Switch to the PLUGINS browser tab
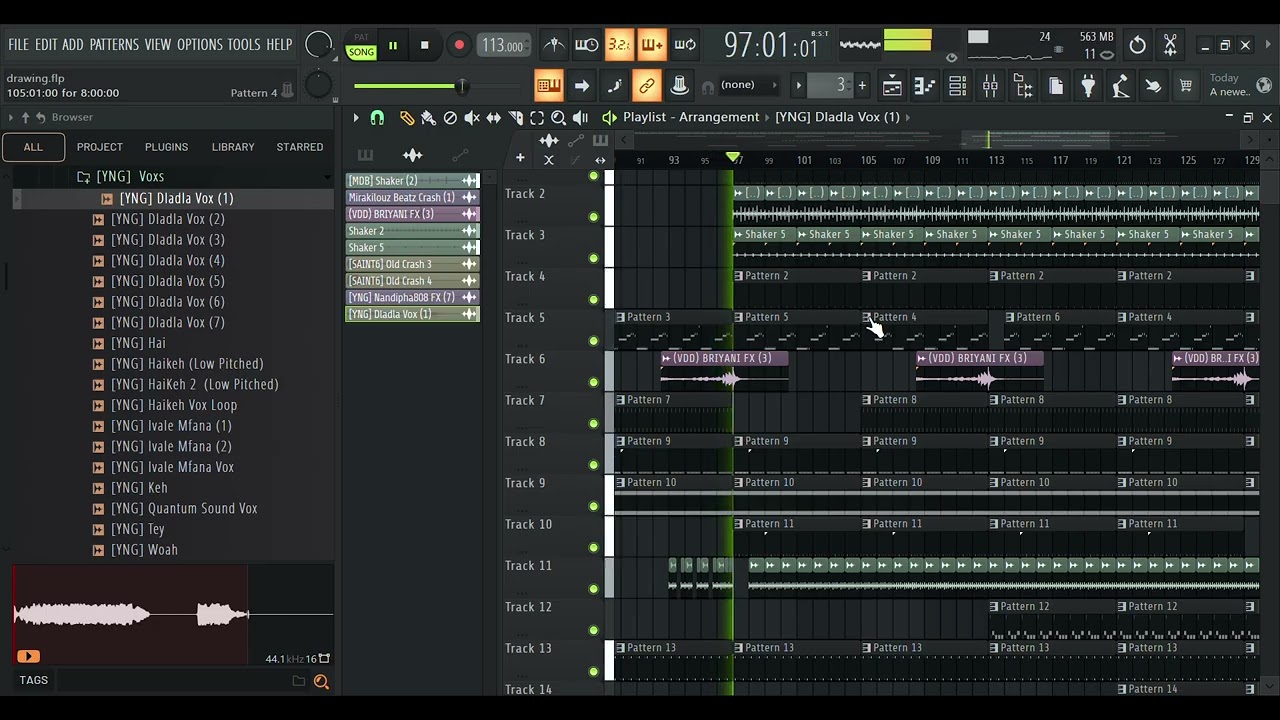Screen dimensions: 1280x720 166,147
